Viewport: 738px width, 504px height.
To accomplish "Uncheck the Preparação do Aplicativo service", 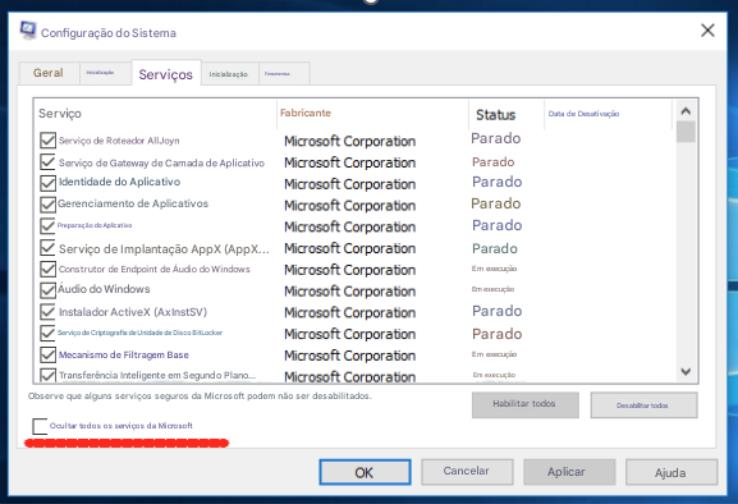I will coord(48,226).
